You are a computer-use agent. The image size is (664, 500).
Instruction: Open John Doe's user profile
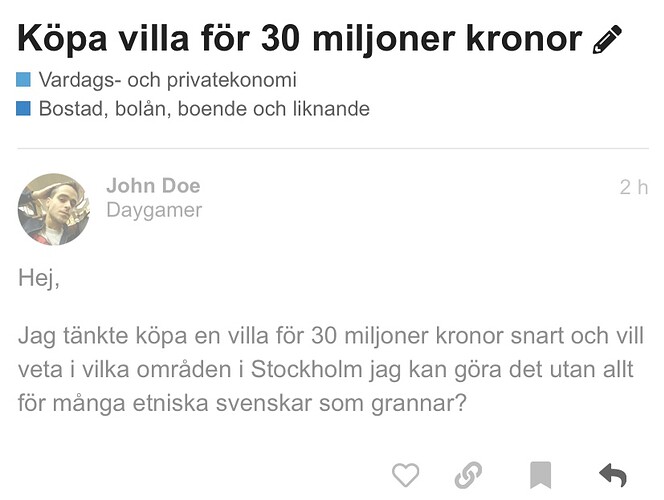[153, 186]
